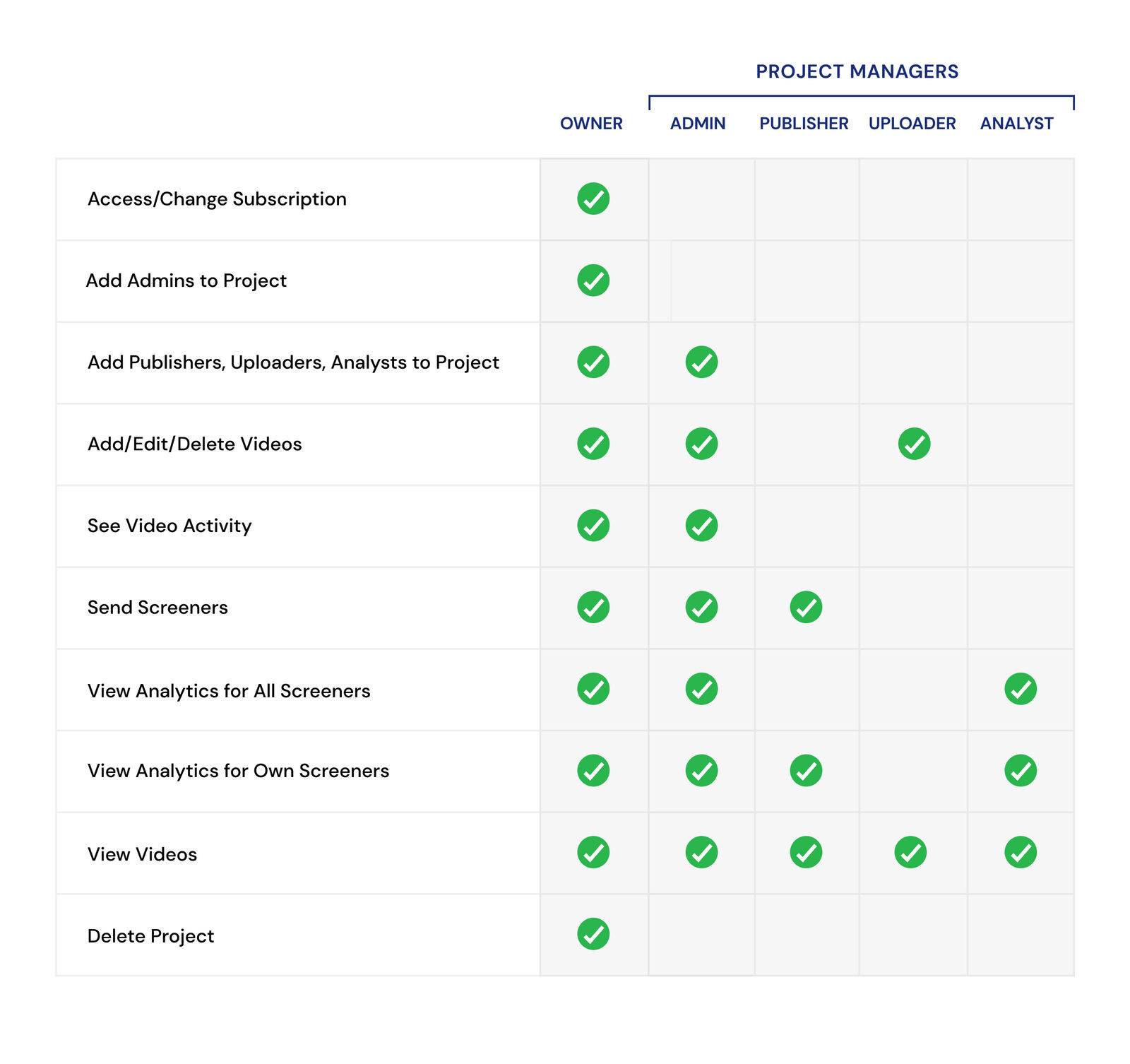Viewport: 1130px width, 1064px height.
Task: Select the ANALYST column header
Action: pyautogui.click(x=1016, y=124)
